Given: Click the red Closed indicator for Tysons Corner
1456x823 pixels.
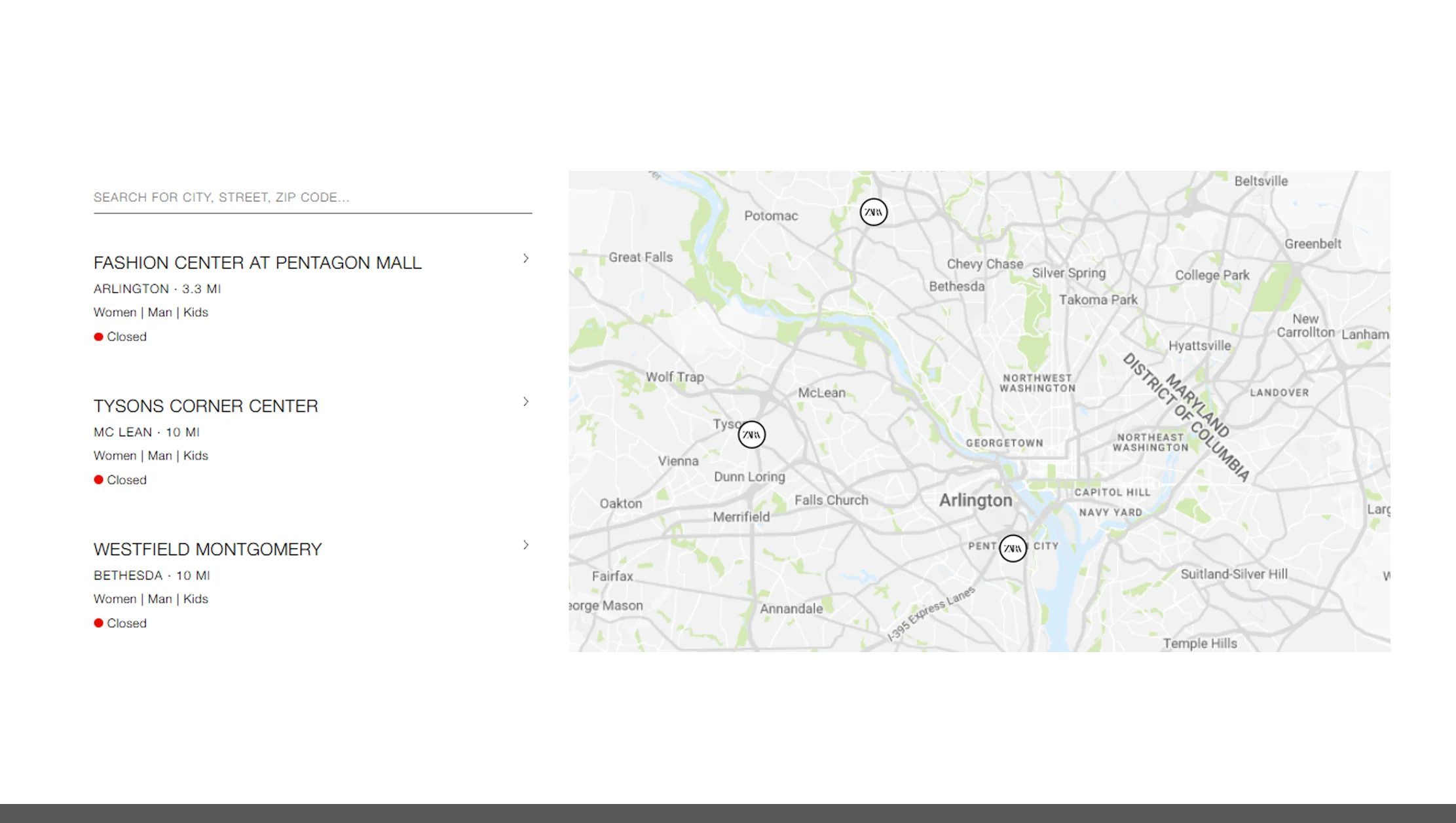Looking at the screenshot, I should click(x=98, y=479).
